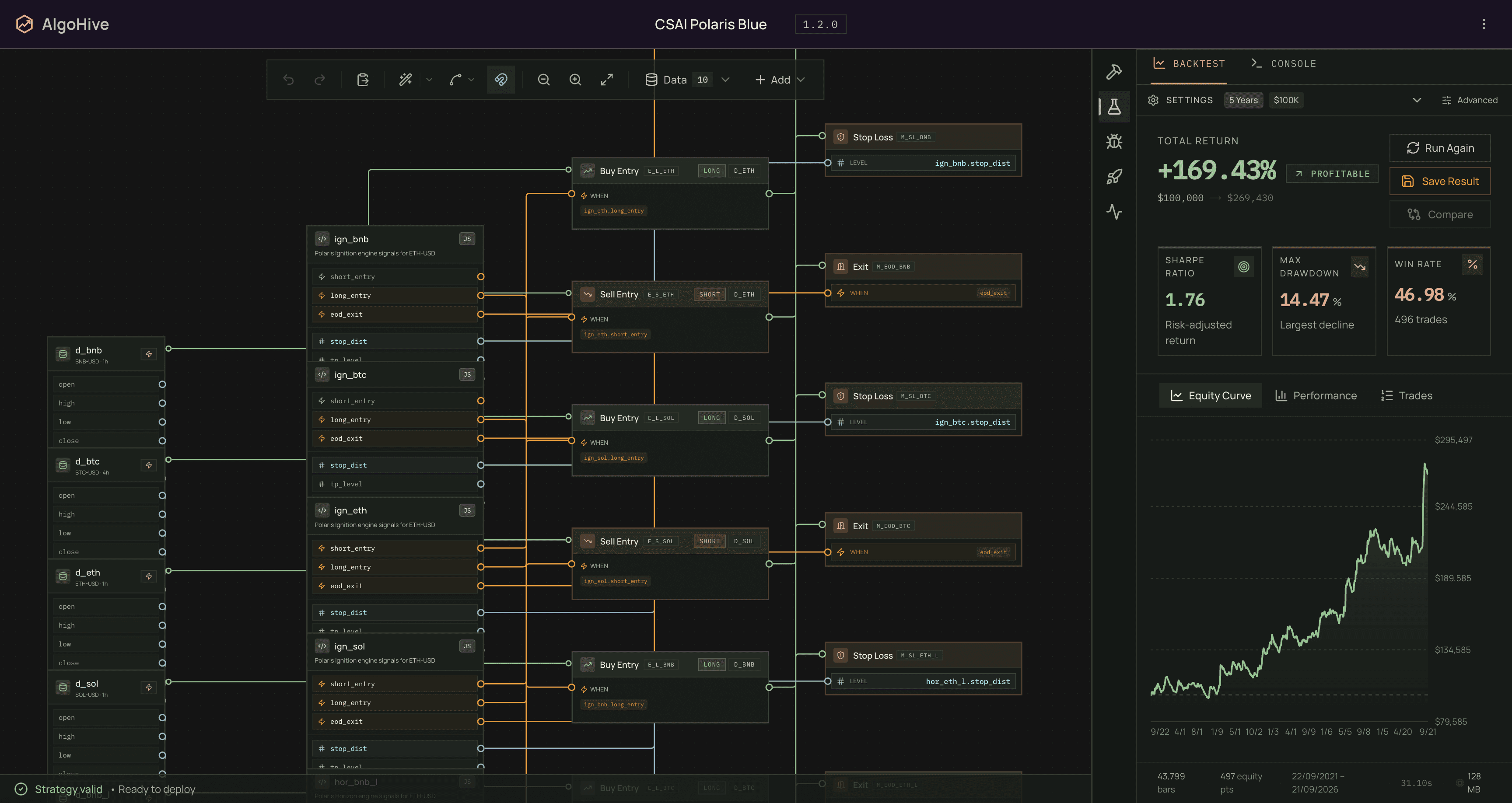
Task: Click the $100K capital chip
Action: click(x=1286, y=101)
